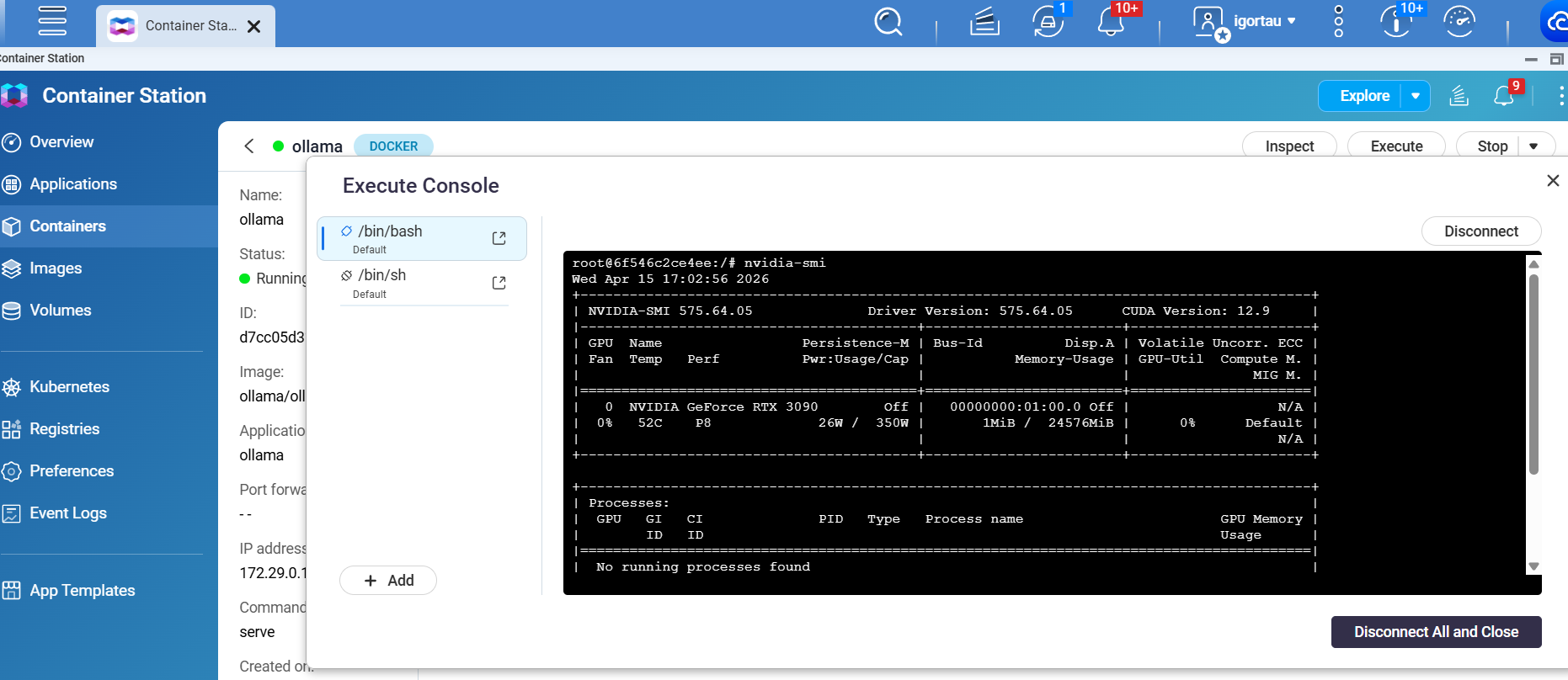Screen dimensions: 1568x680
Task: Expand the Stop button dropdown arrow
Action: click(1533, 146)
